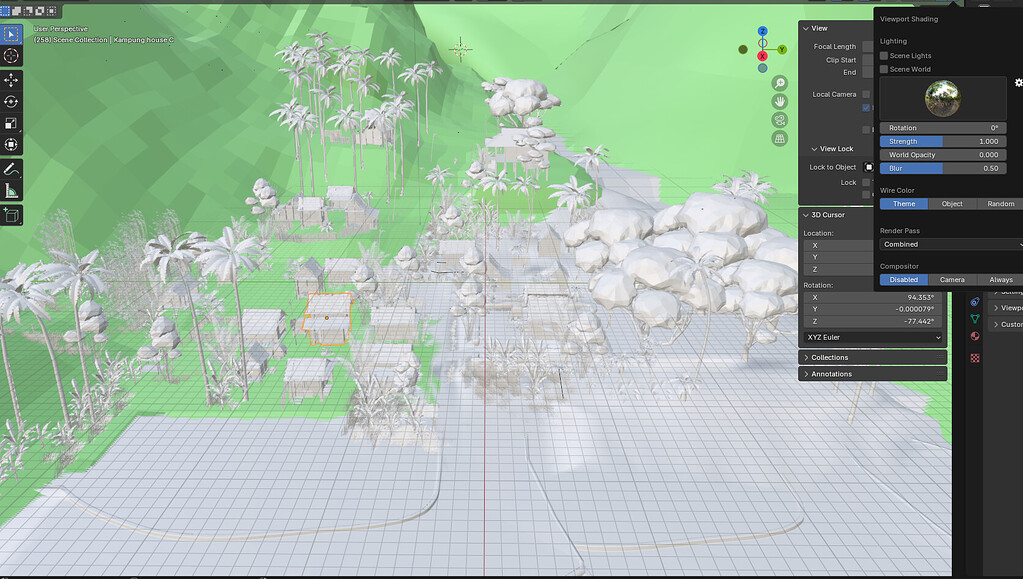Collapse the View panel
The height and width of the screenshot is (579, 1023).
coord(806,28)
